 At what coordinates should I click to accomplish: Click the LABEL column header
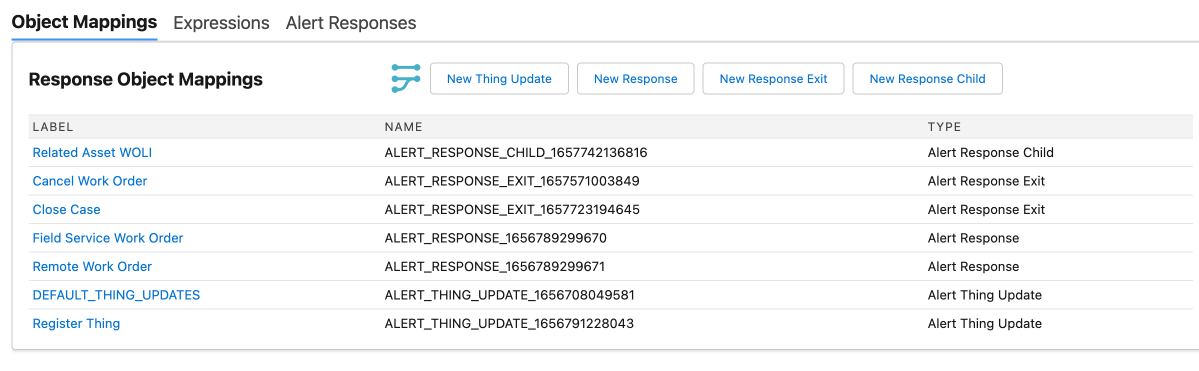53,127
